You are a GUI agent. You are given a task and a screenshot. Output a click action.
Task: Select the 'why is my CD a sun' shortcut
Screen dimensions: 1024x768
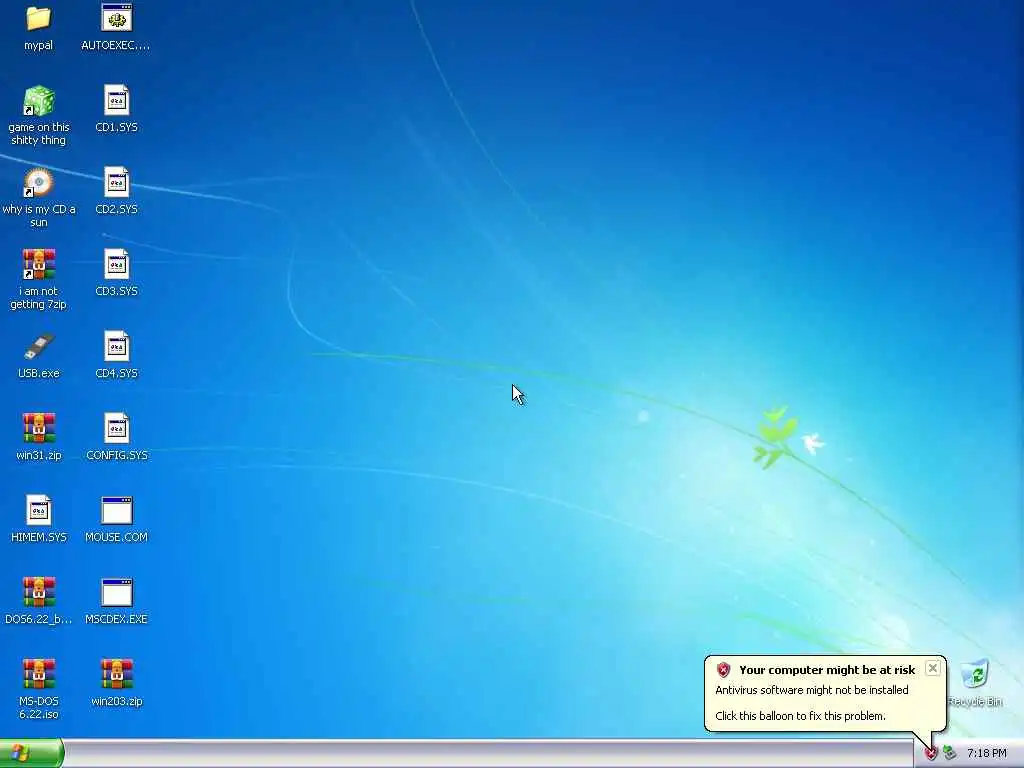click(x=39, y=183)
